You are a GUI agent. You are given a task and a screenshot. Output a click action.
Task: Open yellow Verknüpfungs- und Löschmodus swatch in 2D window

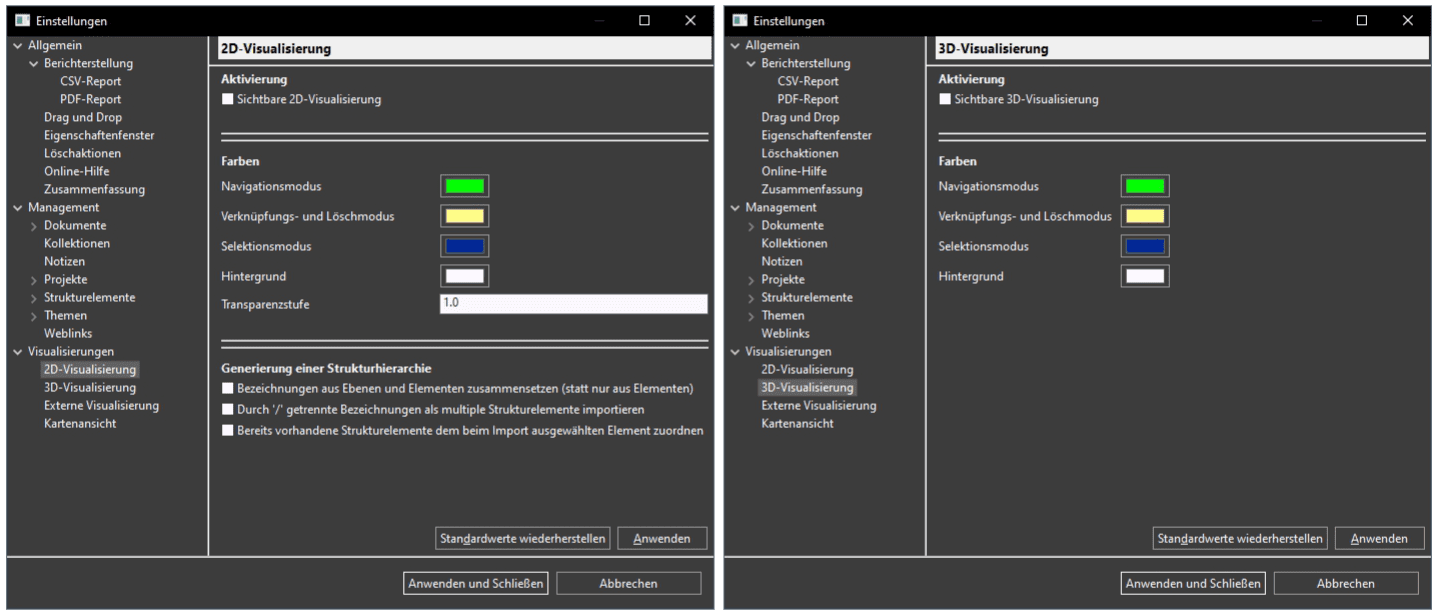[465, 216]
